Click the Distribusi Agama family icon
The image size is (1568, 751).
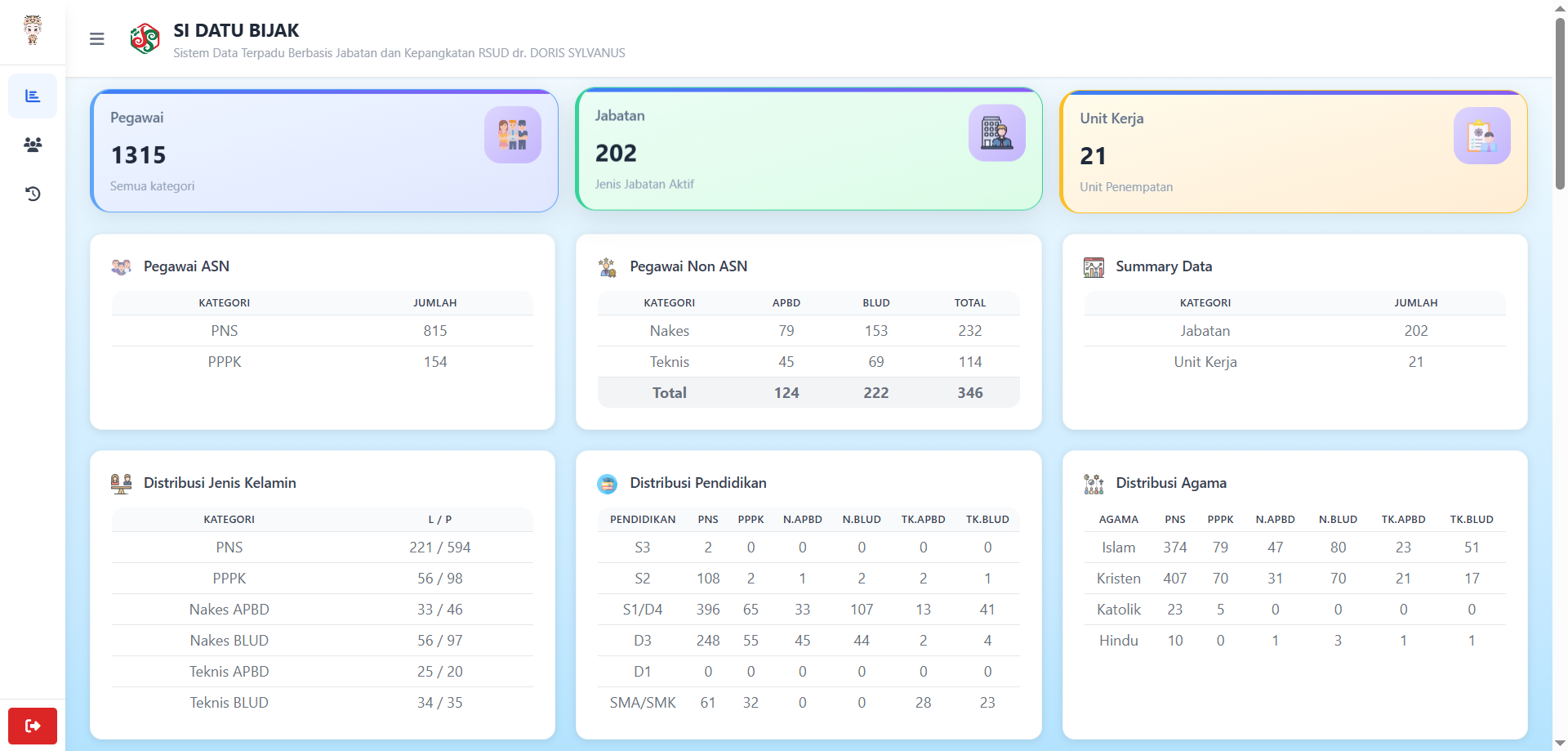(x=1094, y=483)
